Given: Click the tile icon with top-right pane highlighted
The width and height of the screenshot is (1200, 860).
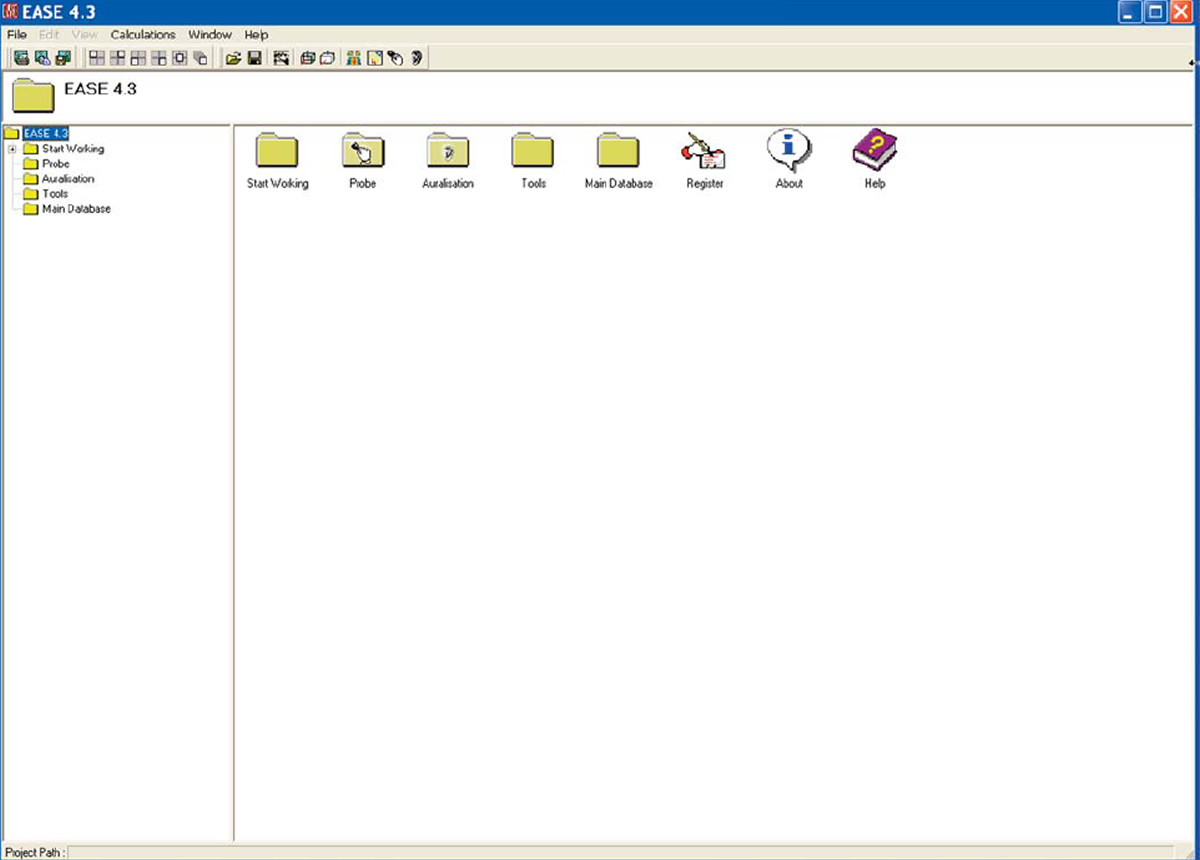Looking at the screenshot, I should point(118,58).
